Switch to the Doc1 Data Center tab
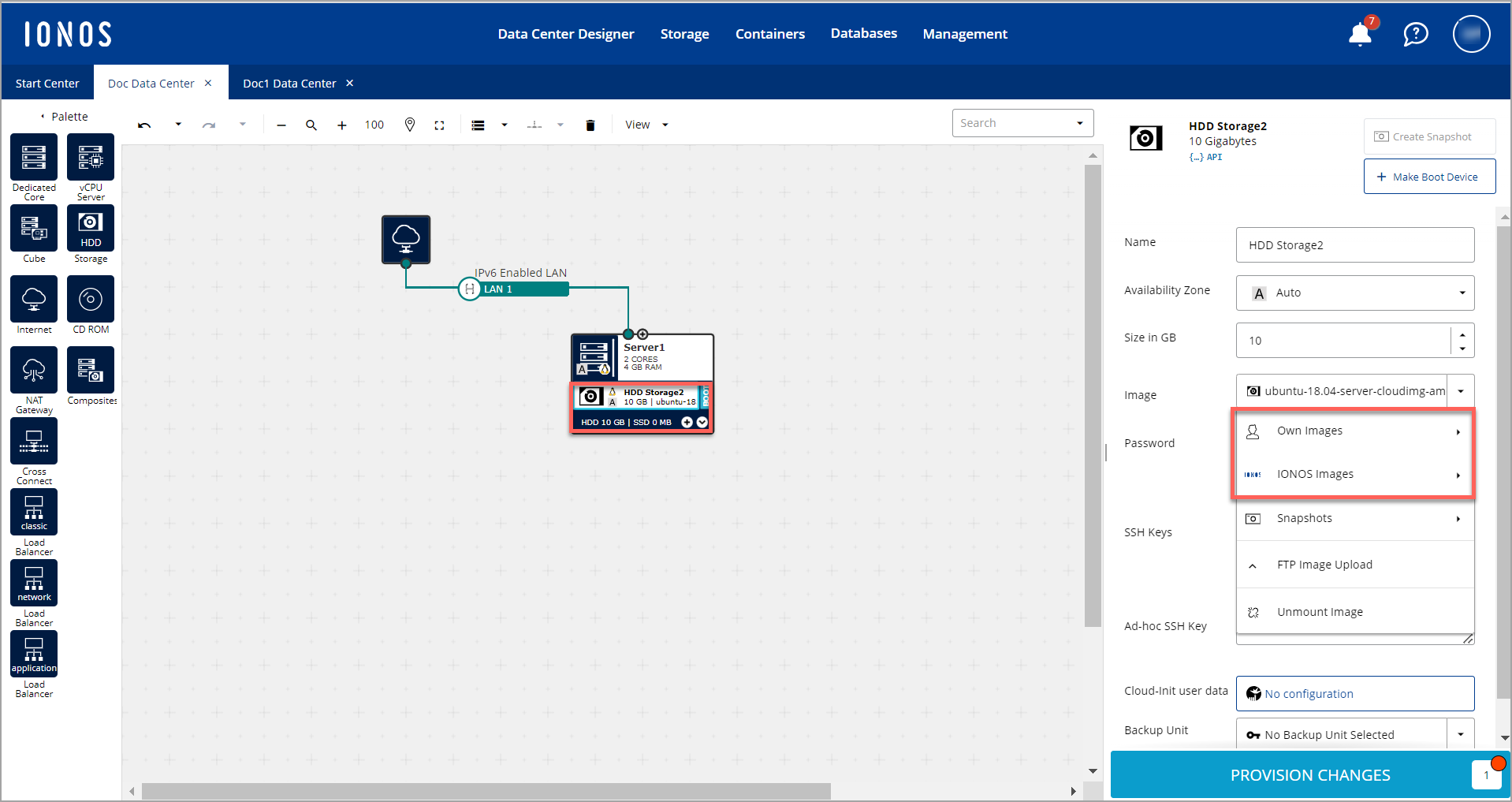 (289, 84)
